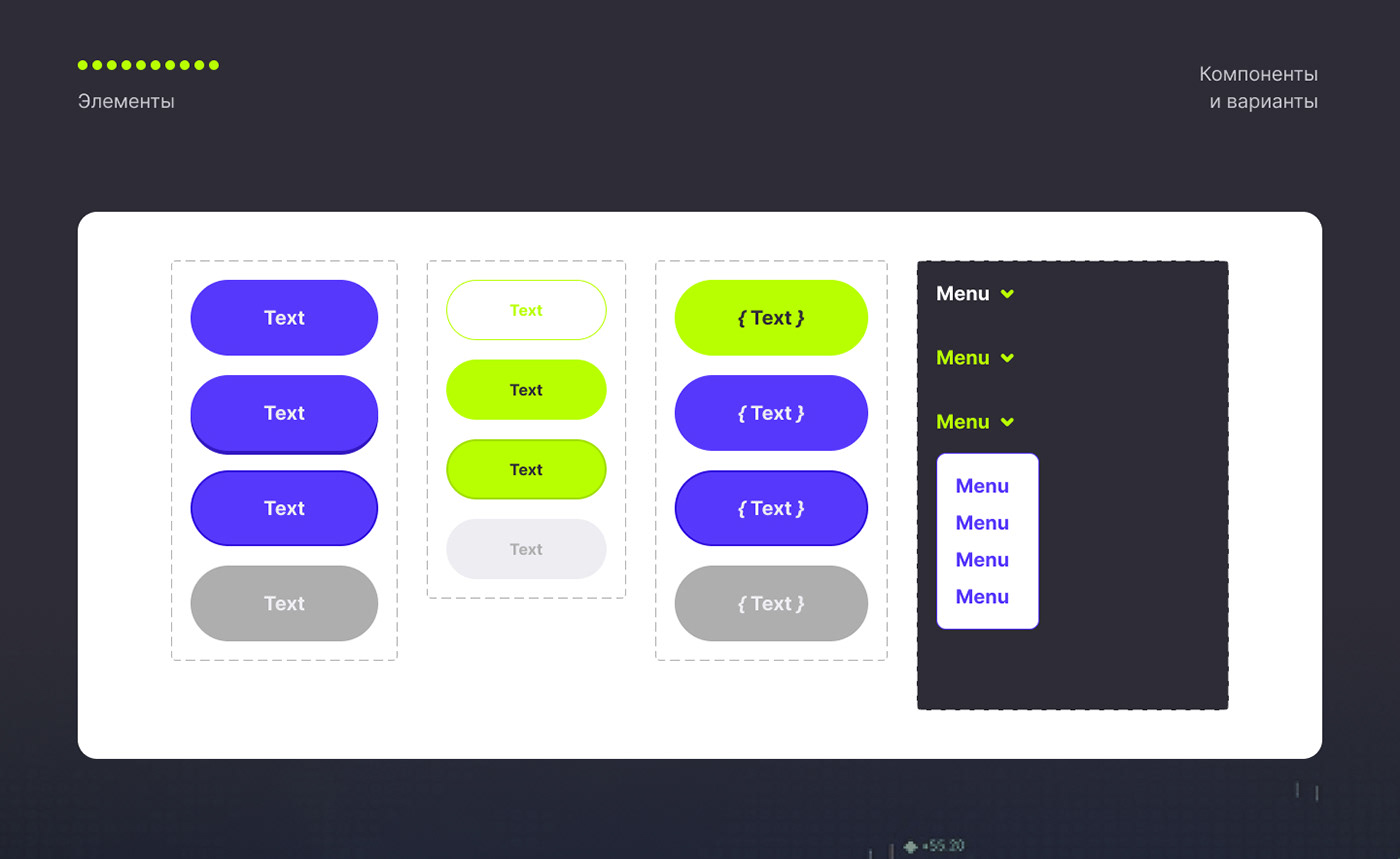This screenshot has height=859, width=1400.
Task: Click the dark-outlined purple Text button without braces
Action: [284, 508]
